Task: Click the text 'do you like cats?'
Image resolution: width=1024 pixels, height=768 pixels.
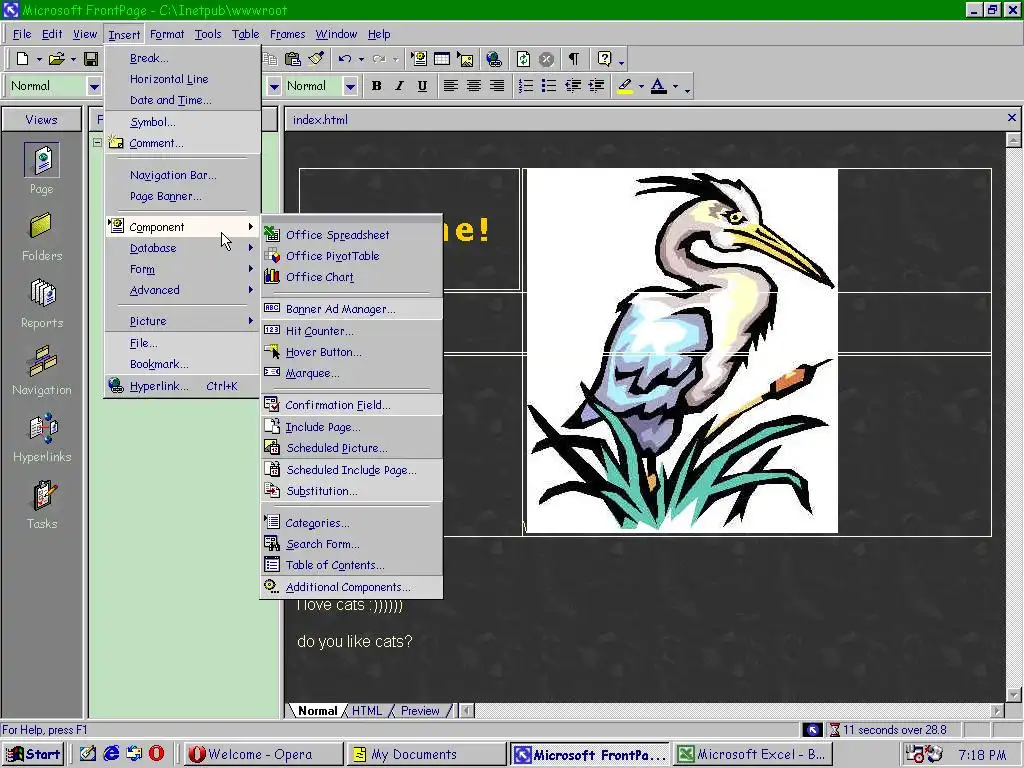Action: tap(355, 641)
